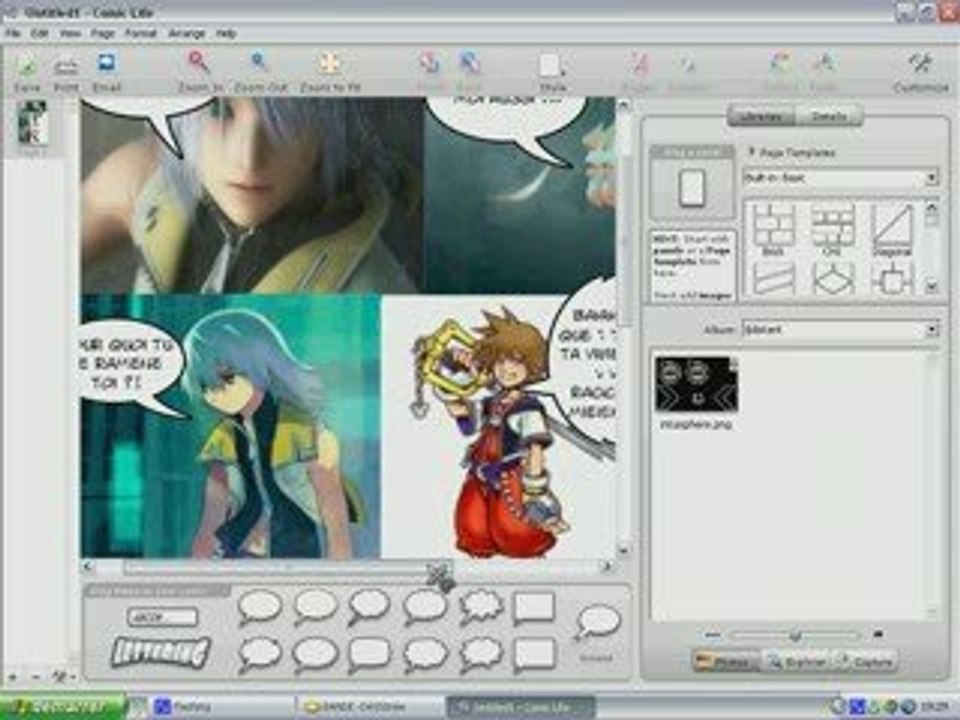Switch to the Details tab

828,116
